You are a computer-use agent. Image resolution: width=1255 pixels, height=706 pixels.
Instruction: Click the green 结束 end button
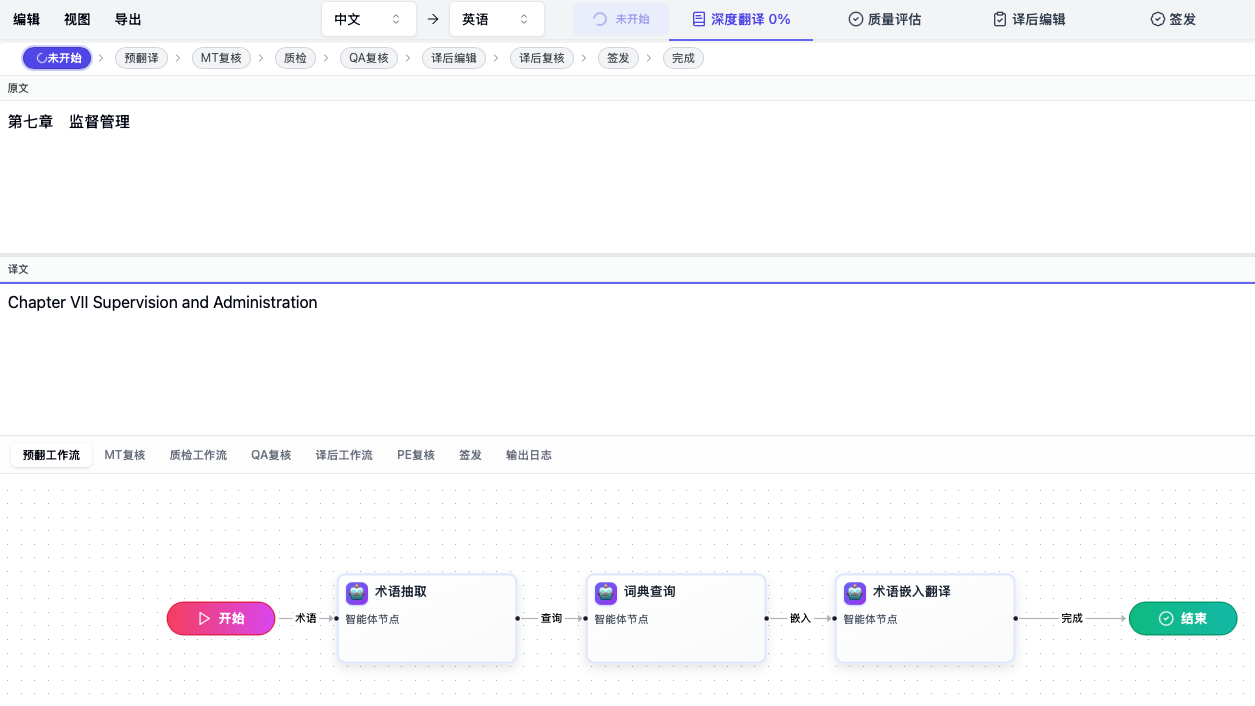pos(1183,619)
